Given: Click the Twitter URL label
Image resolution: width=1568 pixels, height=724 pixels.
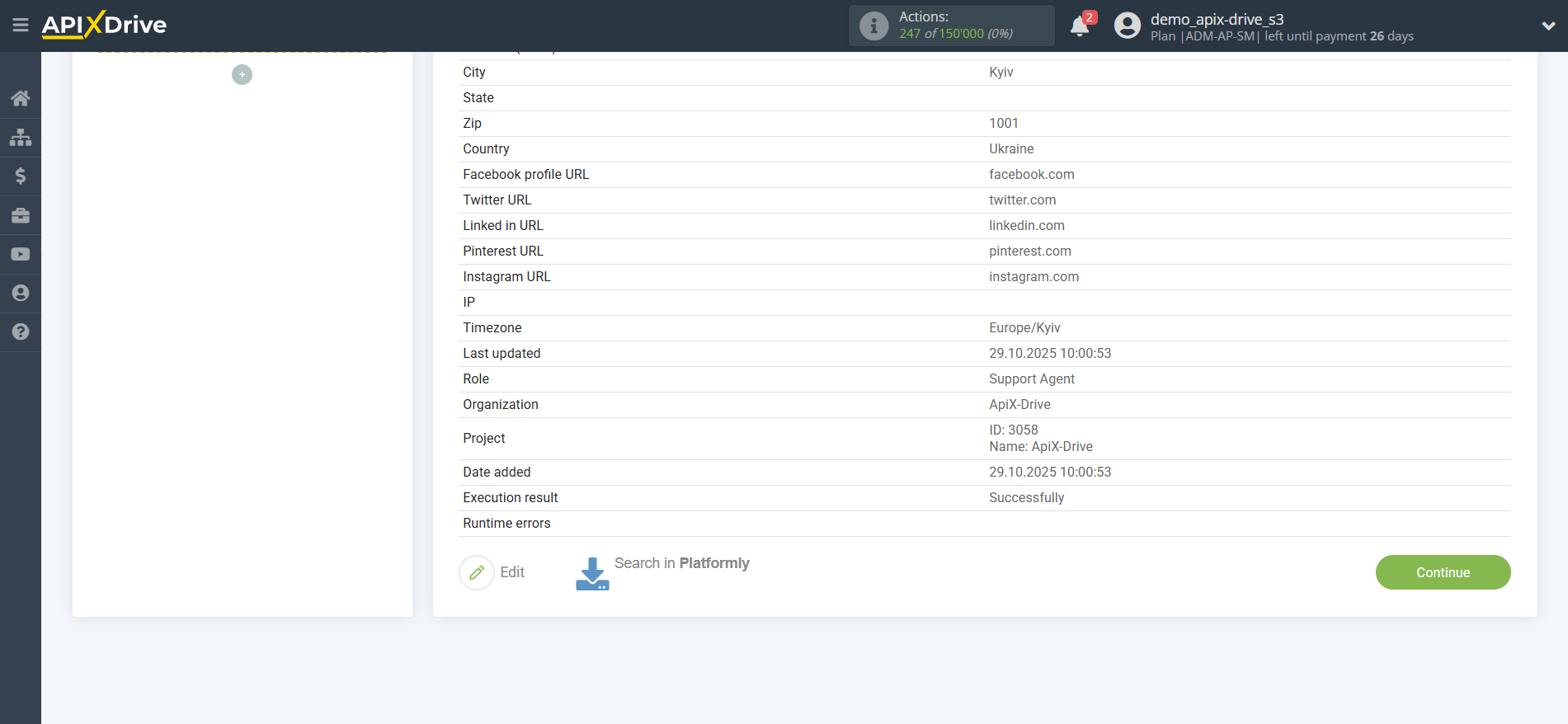Looking at the screenshot, I should click(x=497, y=200).
